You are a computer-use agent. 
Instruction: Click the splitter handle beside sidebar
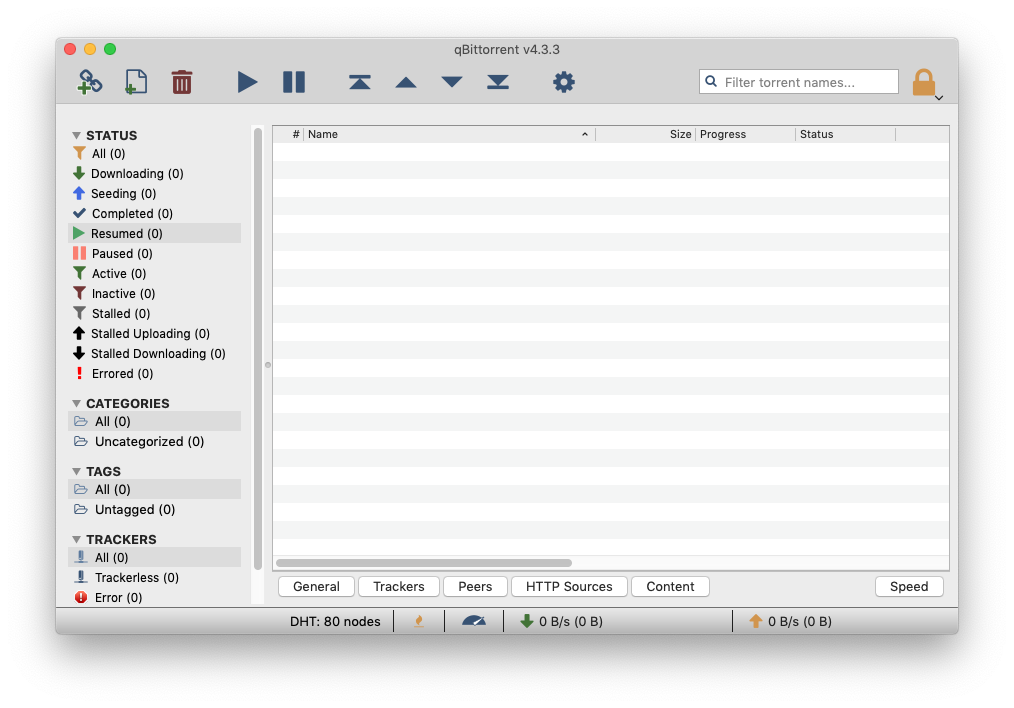pyautogui.click(x=268, y=365)
